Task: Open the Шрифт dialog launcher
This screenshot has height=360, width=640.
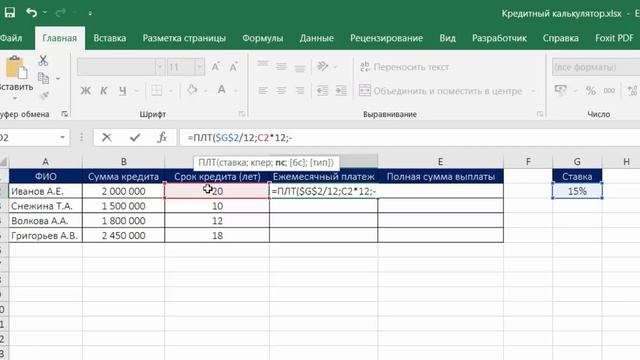Action: (242, 114)
